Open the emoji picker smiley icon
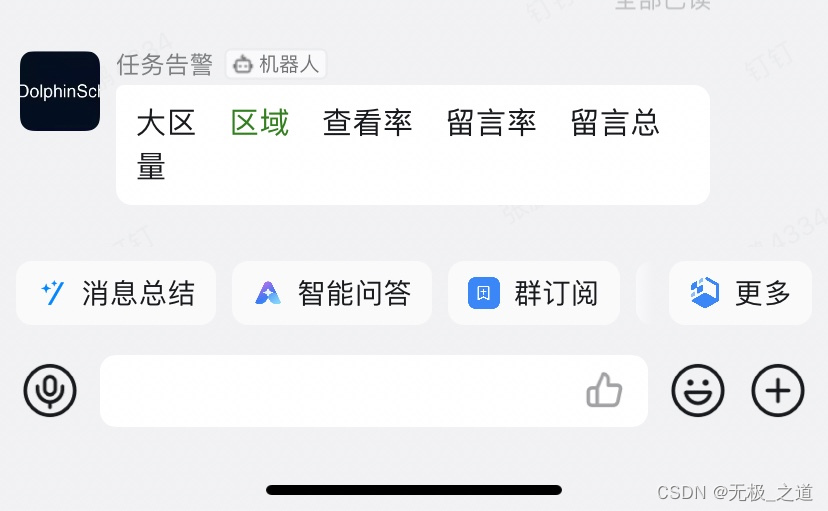Screen dimensions: 828x511 (x=698, y=391)
